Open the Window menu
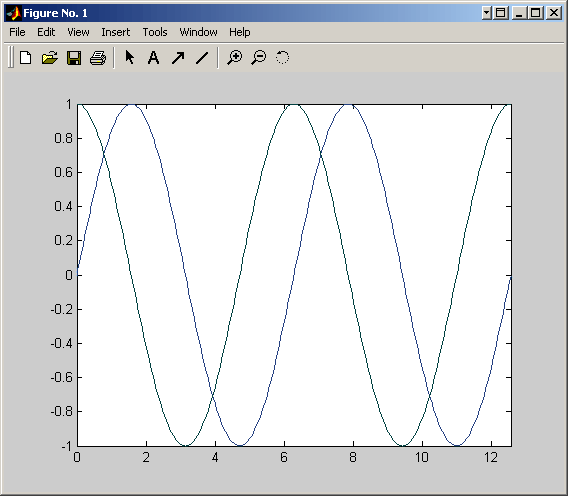Screen dimensions: 568x496 (198, 32)
